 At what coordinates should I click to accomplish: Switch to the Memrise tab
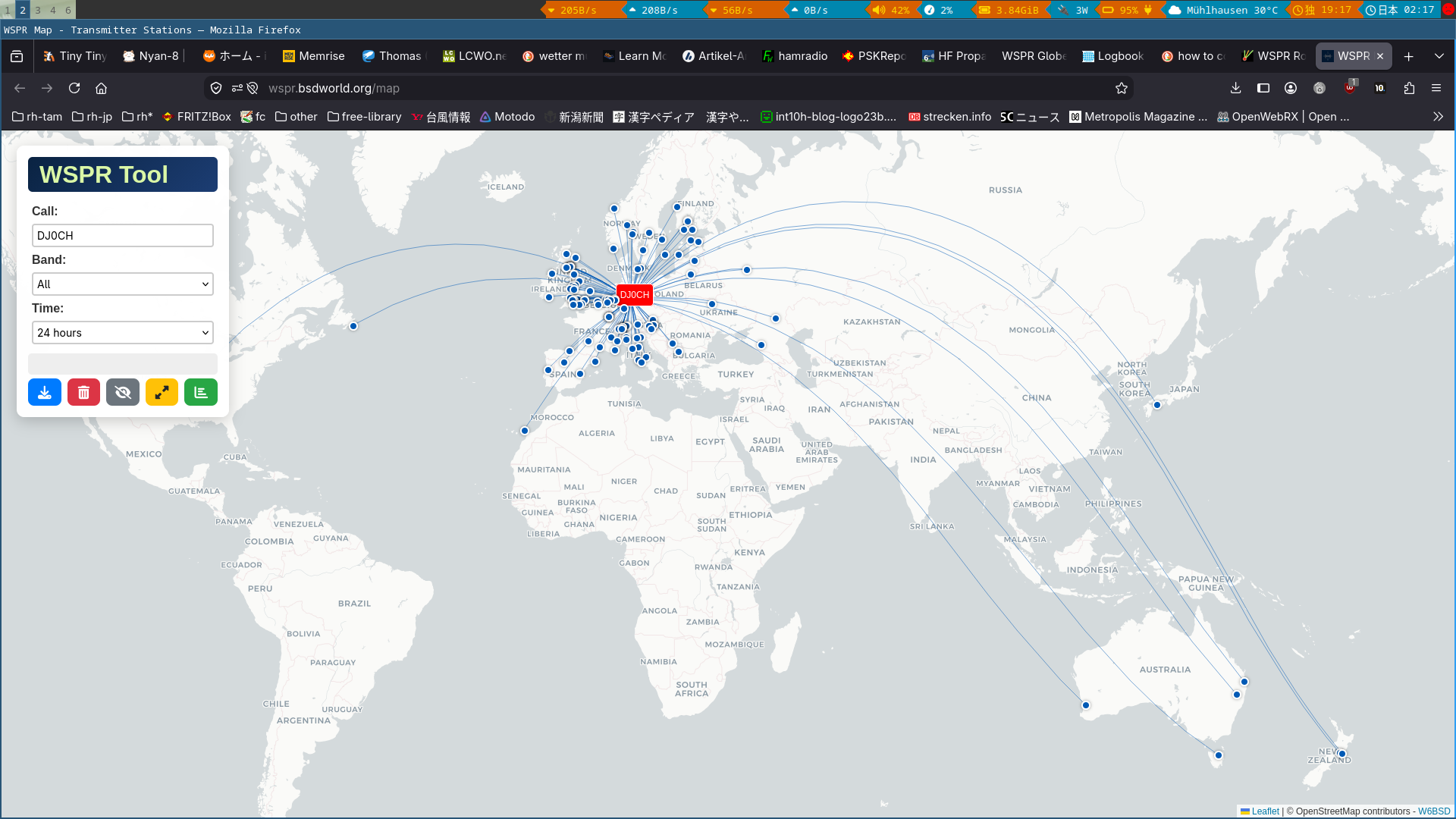pyautogui.click(x=314, y=56)
